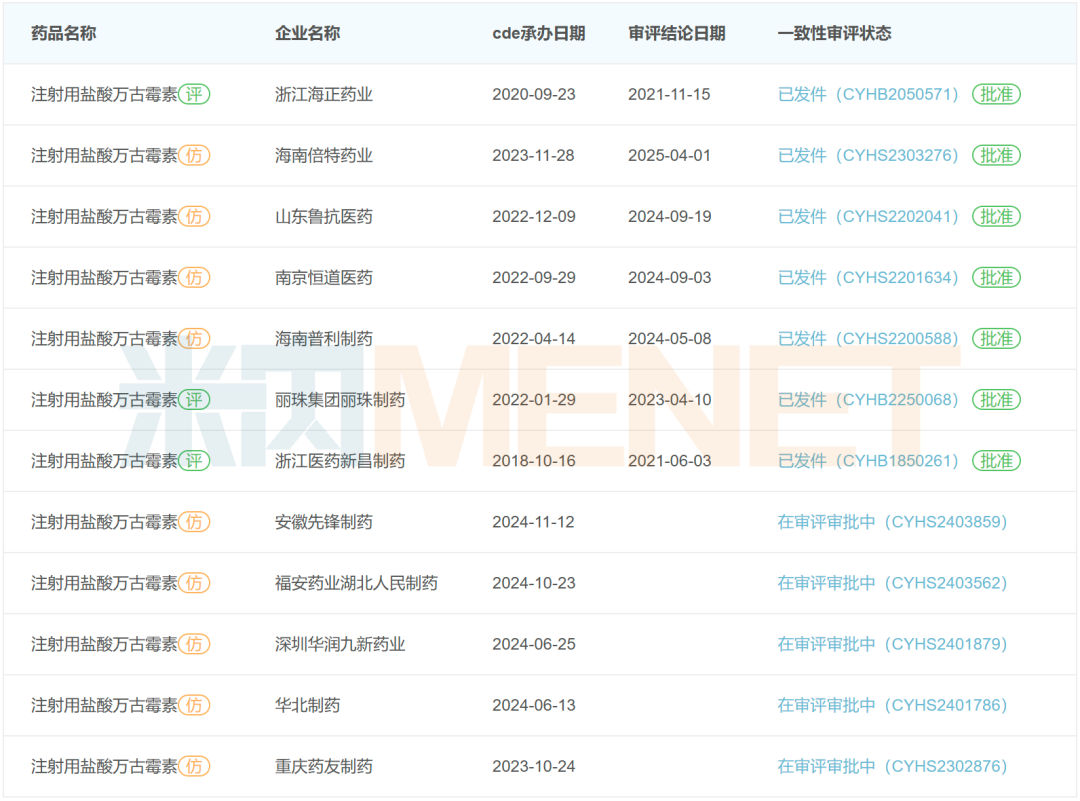Screen dimensions: 1080x801
Task: Click 批准 tag beside CYHS2200588
Action: tap(996, 339)
